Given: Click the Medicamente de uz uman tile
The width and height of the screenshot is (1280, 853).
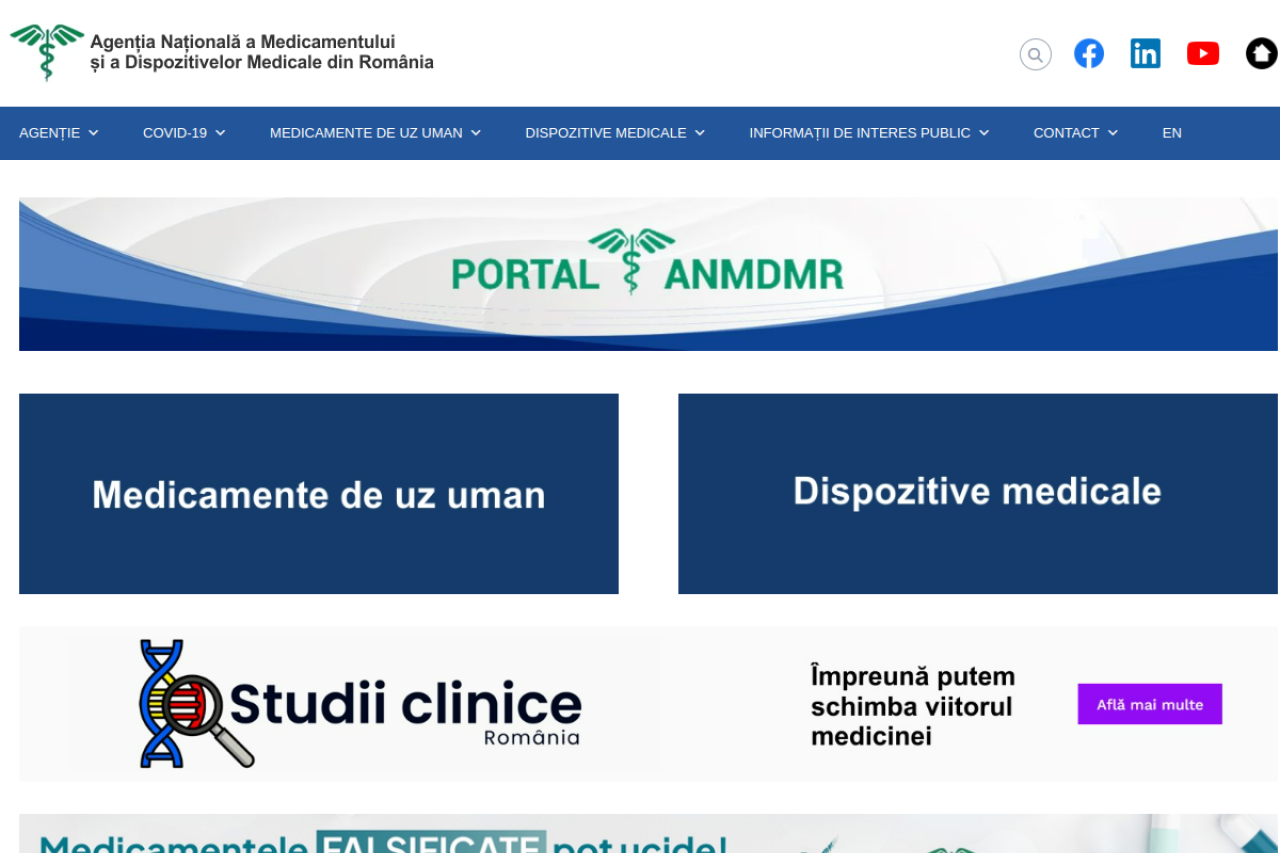Looking at the screenshot, I should point(318,494).
